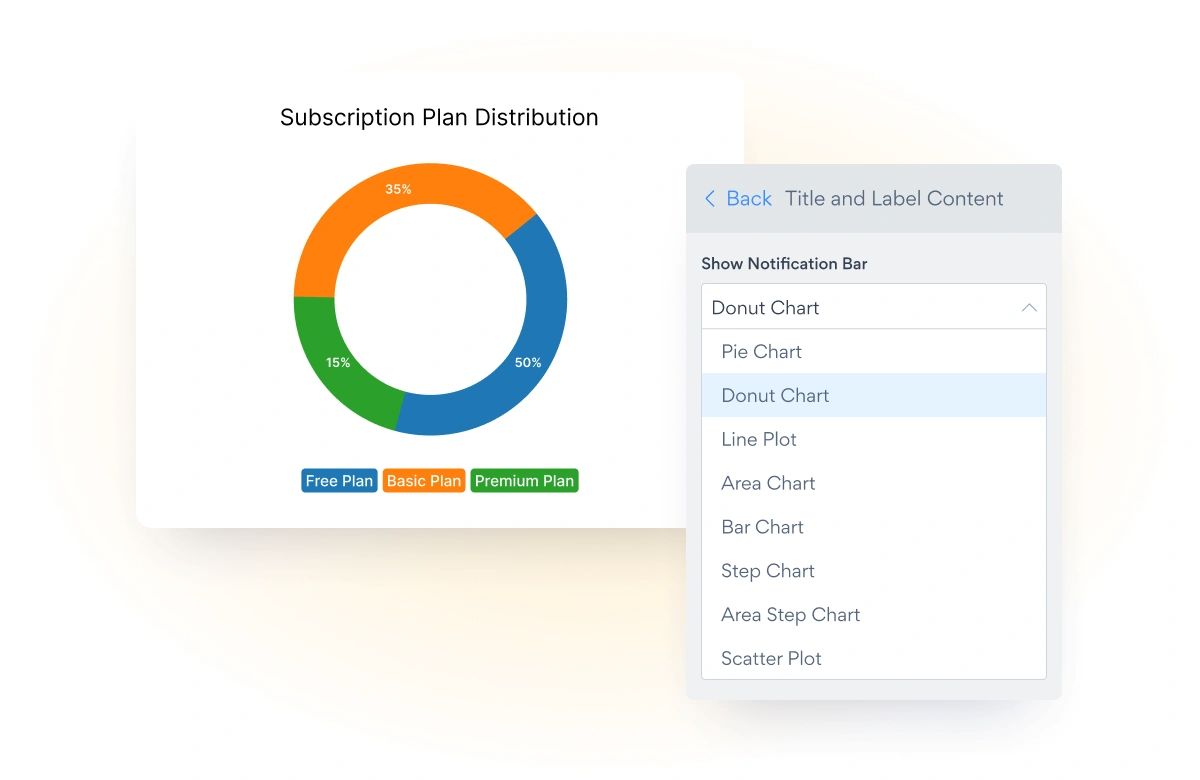This screenshot has height=780, width=1200.
Task: Choose the highlighted Donut Chart option
Action: pos(776,396)
